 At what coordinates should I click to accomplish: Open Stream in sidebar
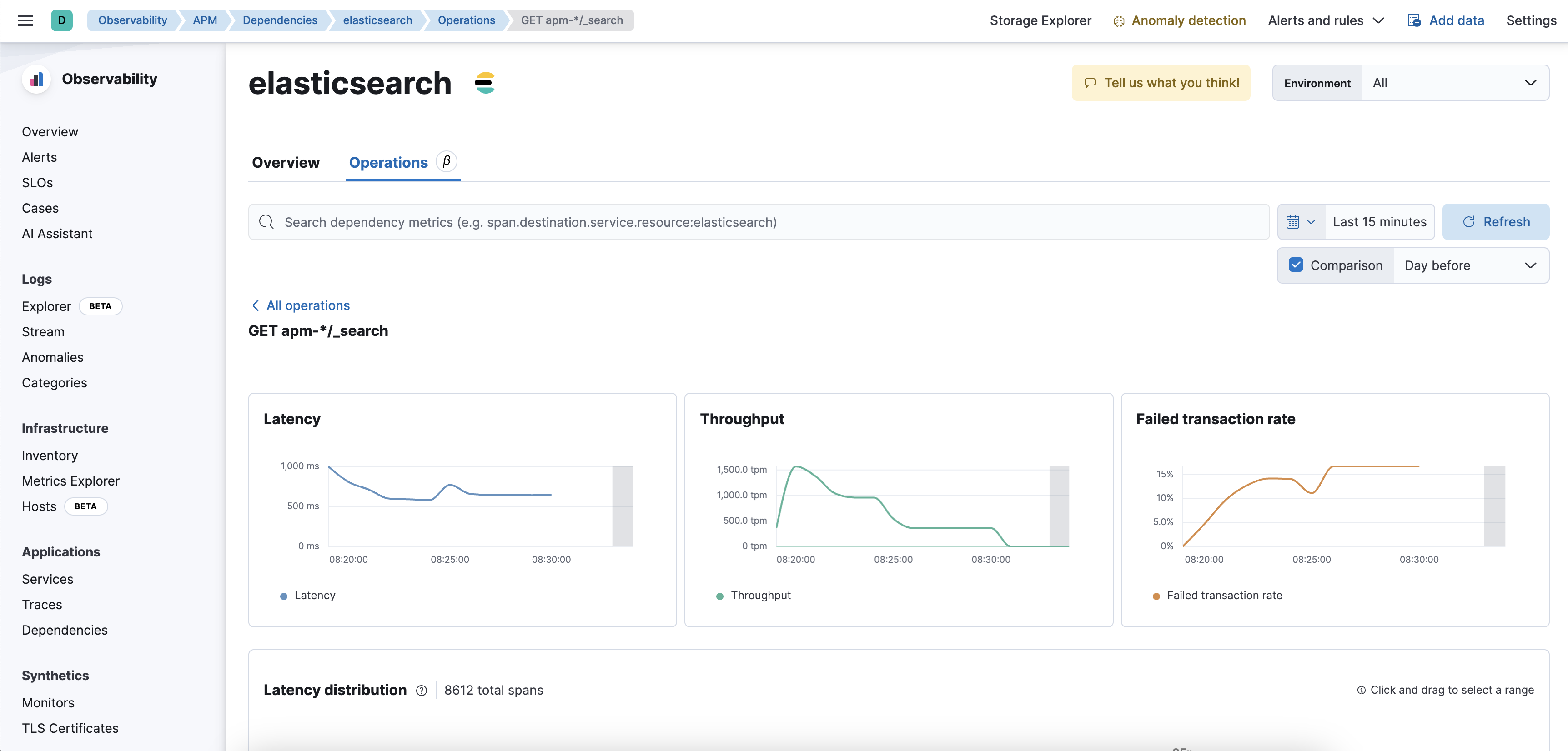tap(43, 332)
